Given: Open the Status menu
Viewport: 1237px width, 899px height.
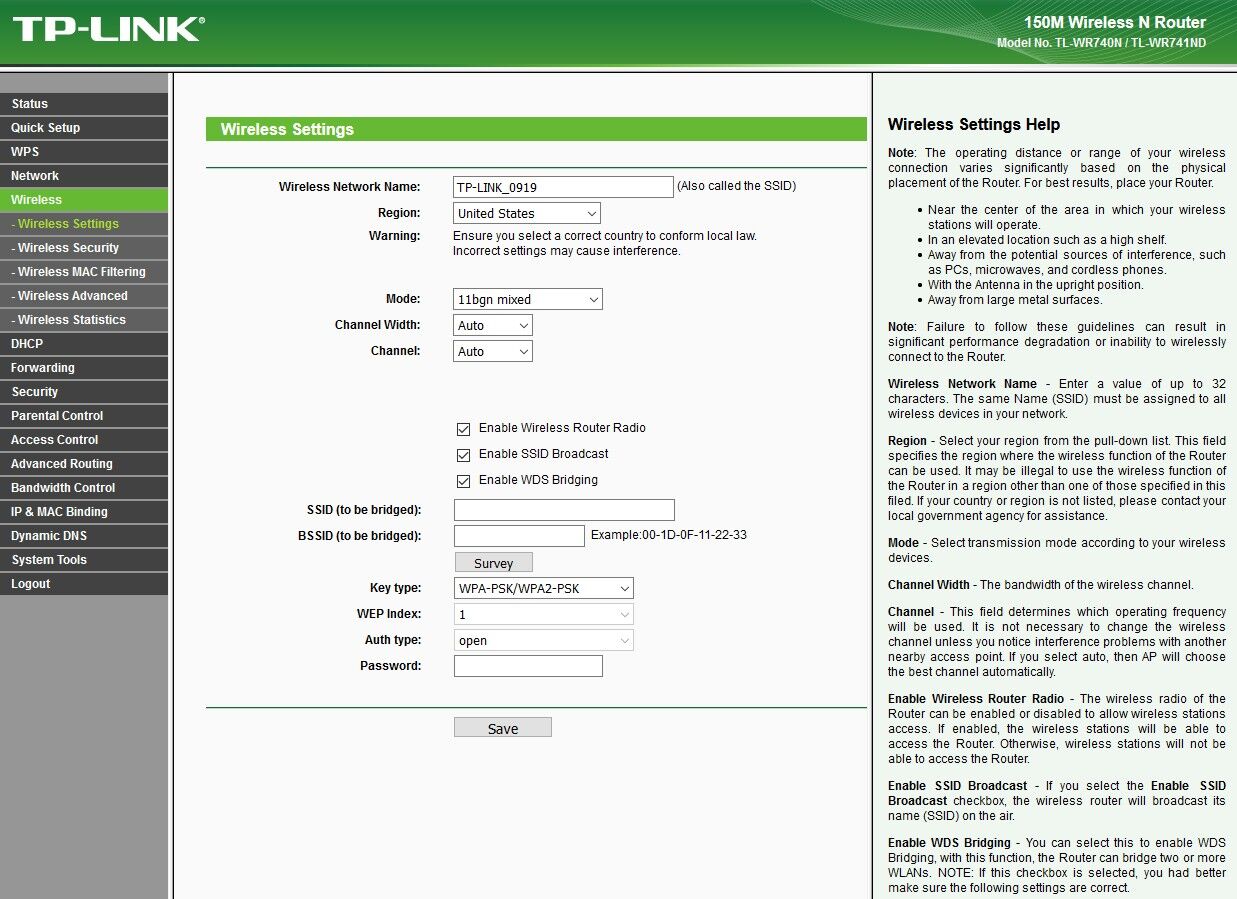Looking at the screenshot, I should pos(84,104).
